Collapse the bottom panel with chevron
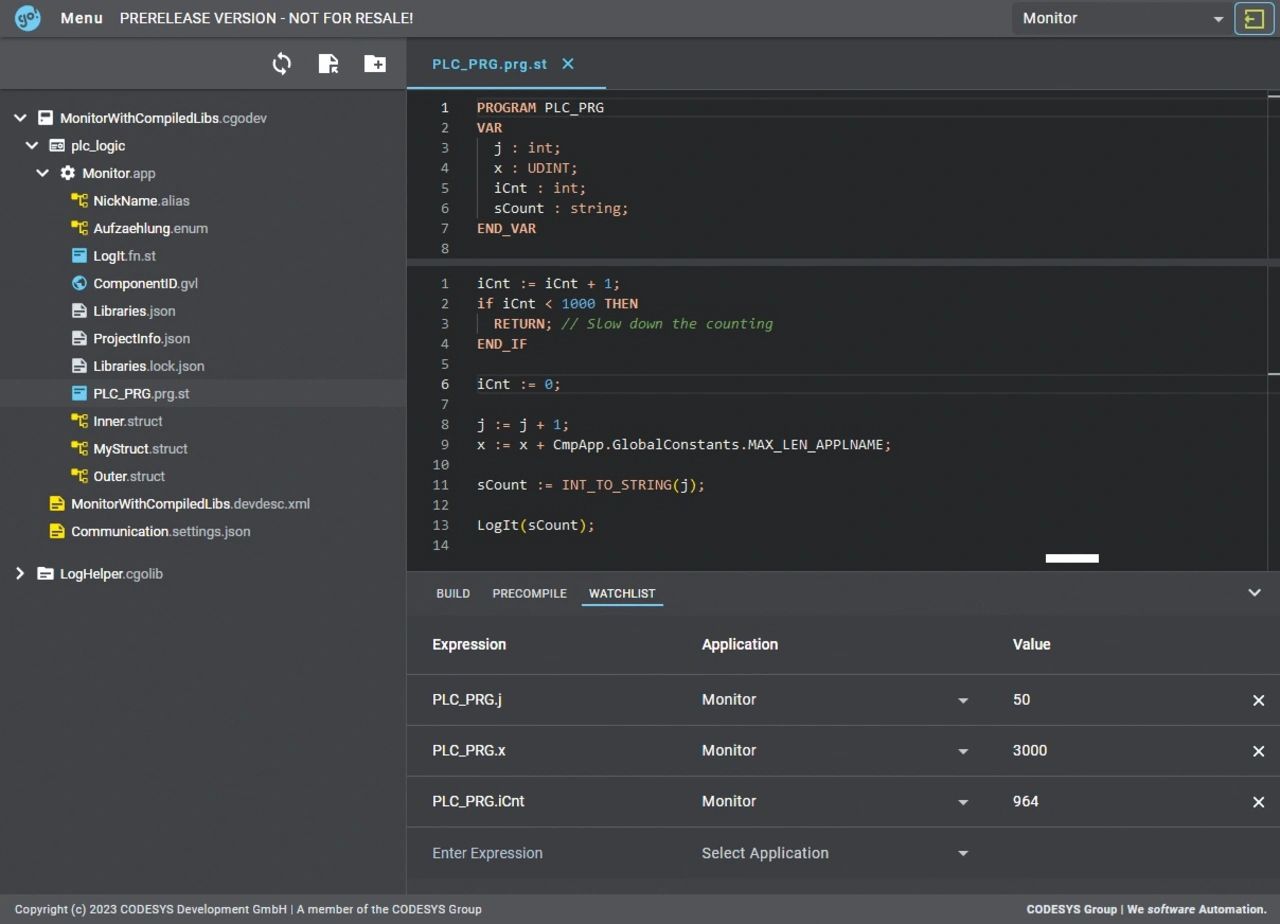1280x924 pixels. [1254, 593]
